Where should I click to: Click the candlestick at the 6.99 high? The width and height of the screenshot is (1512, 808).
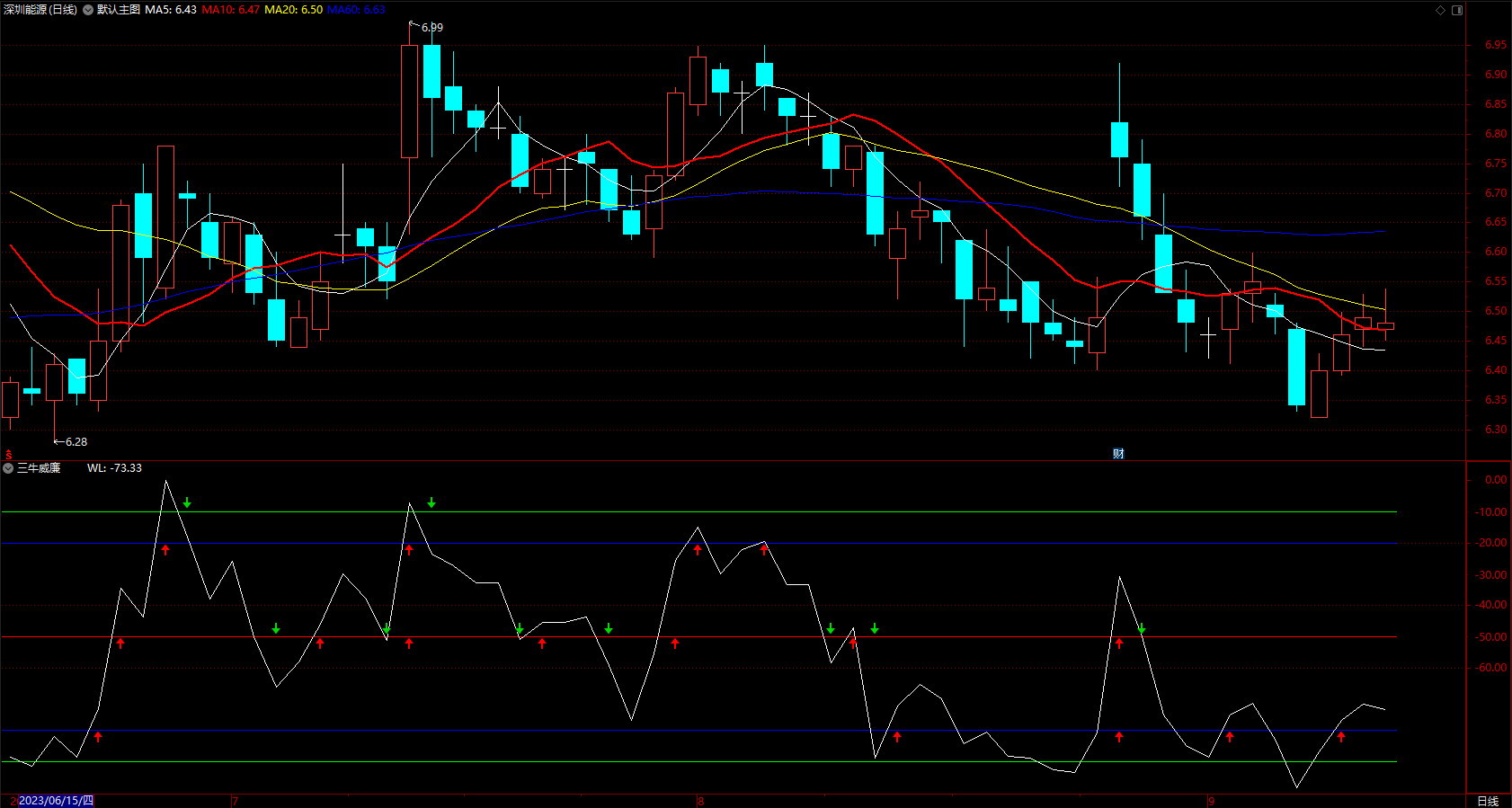point(409,102)
